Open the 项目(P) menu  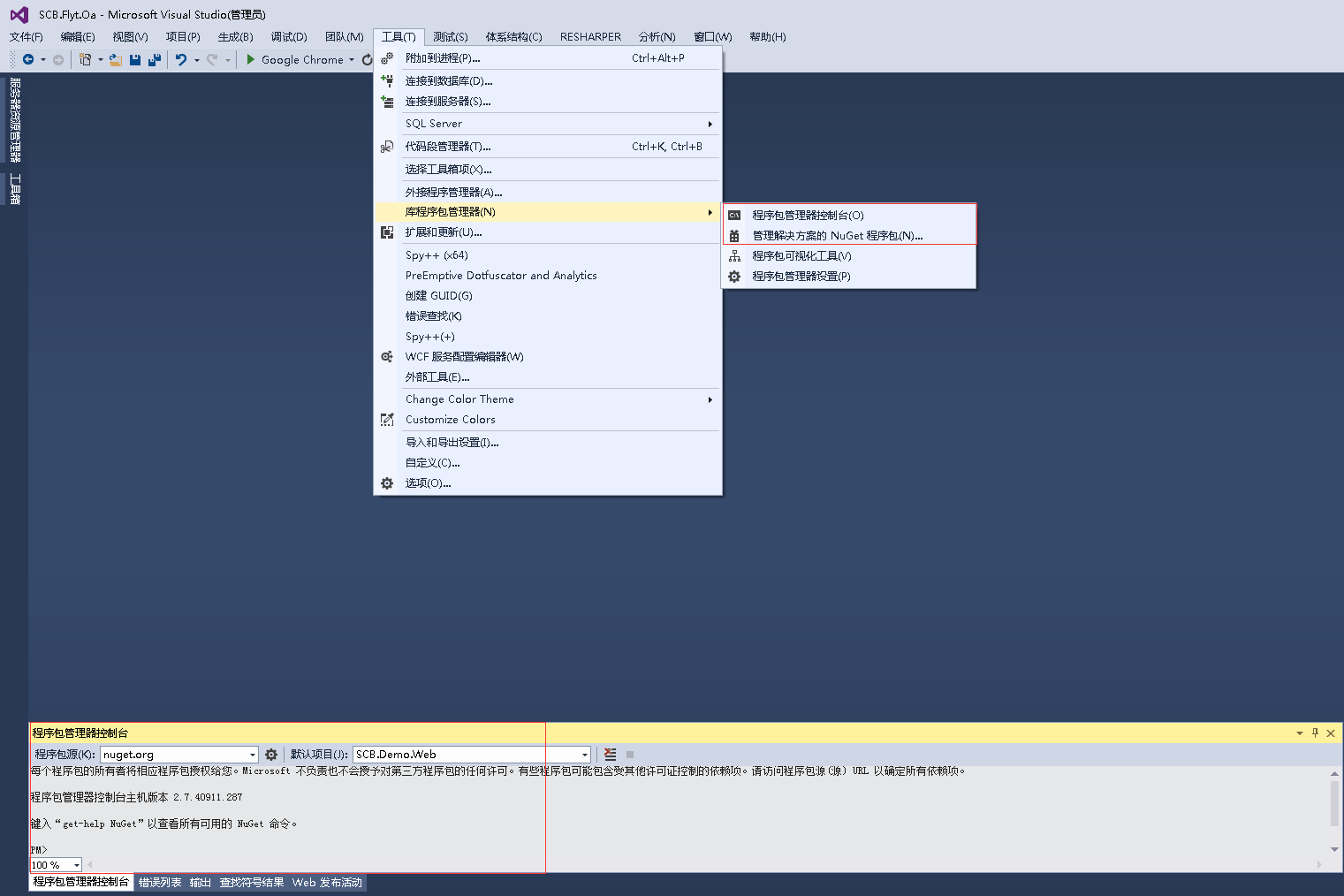(183, 37)
